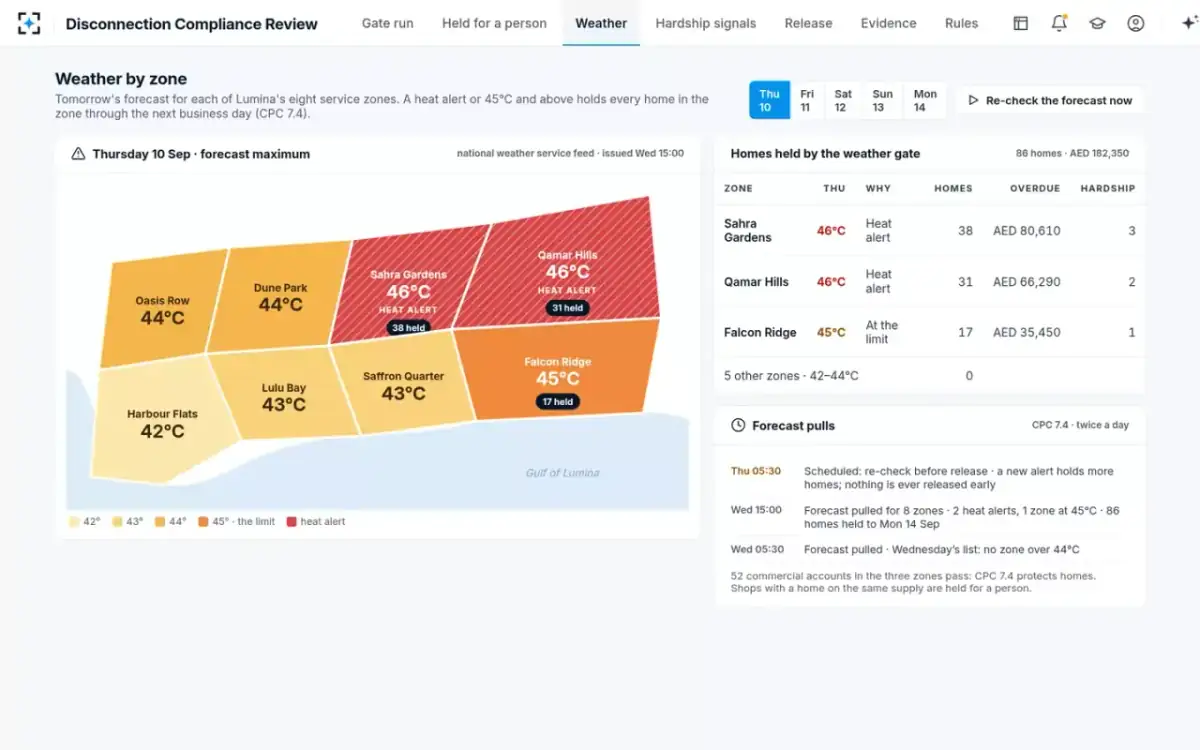The width and height of the screenshot is (1200, 750).
Task: Click the Disconnection Compliance Review title
Action: tap(191, 23)
